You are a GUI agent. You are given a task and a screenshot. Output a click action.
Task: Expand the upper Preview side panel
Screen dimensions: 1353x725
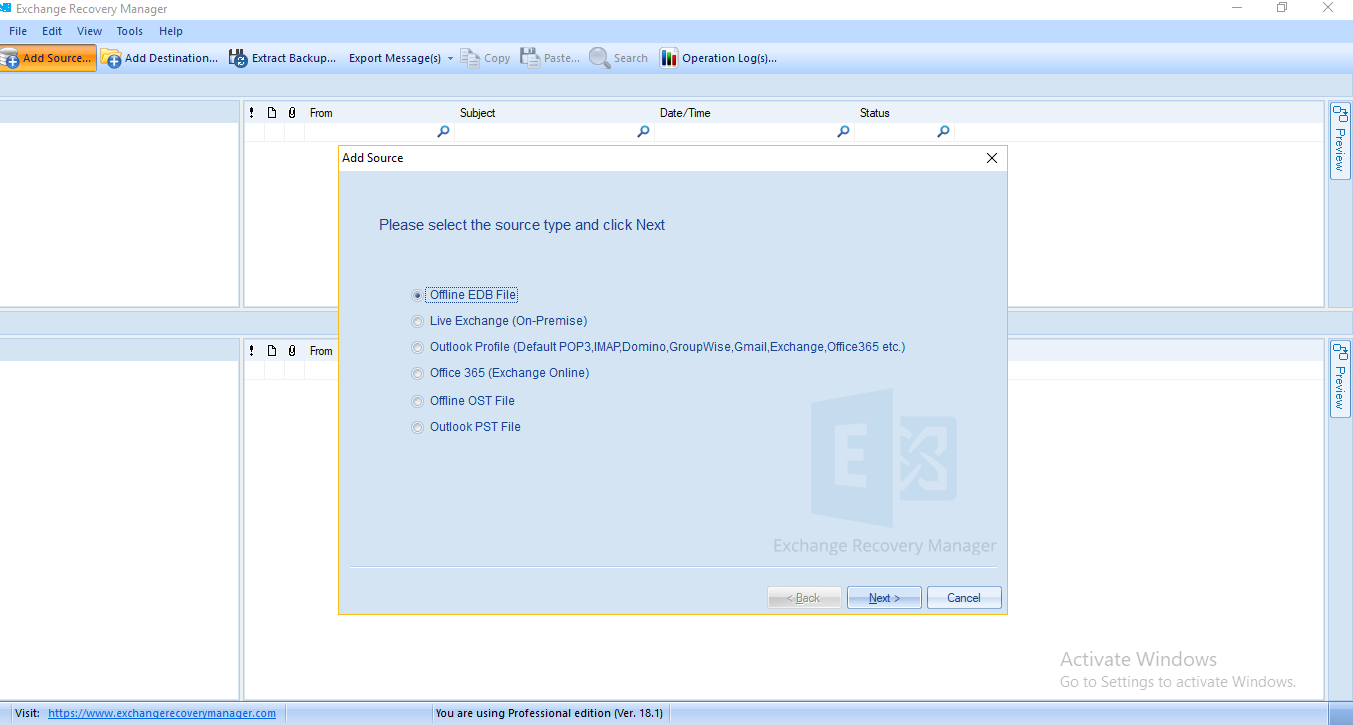pos(1340,140)
